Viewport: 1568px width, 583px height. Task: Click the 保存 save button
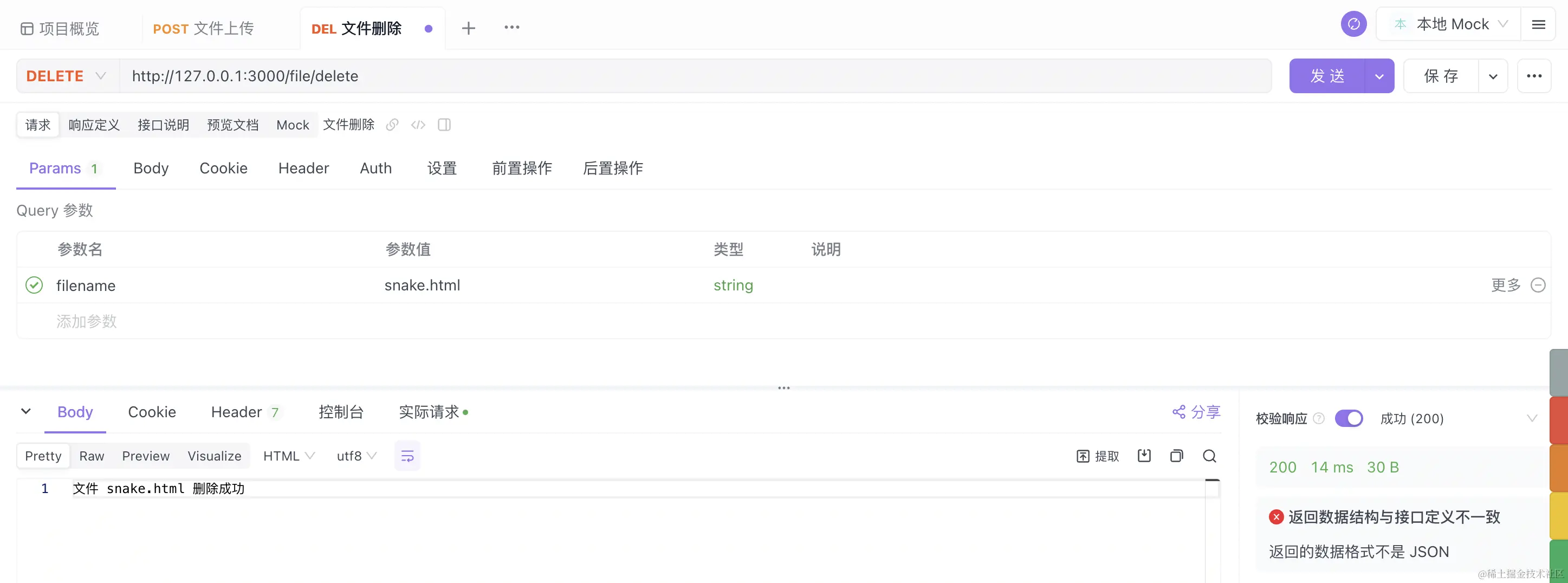1441,76
